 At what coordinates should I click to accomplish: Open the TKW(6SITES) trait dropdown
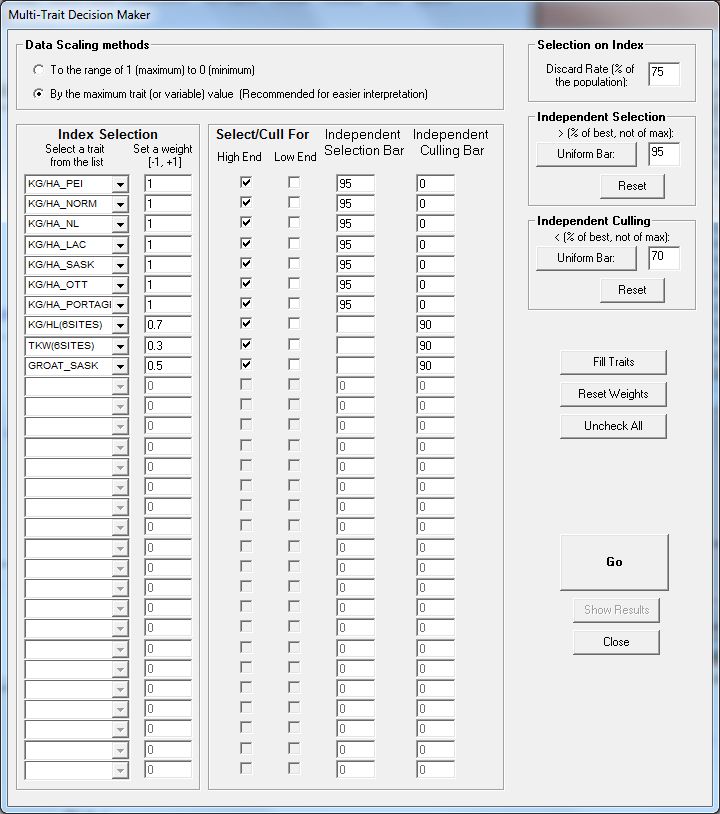tap(120, 346)
